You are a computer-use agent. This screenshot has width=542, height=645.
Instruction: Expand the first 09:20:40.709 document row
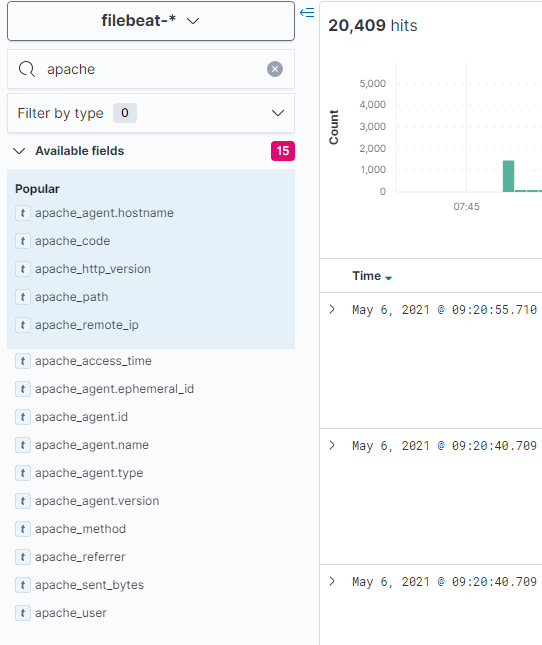click(x=332, y=445)
